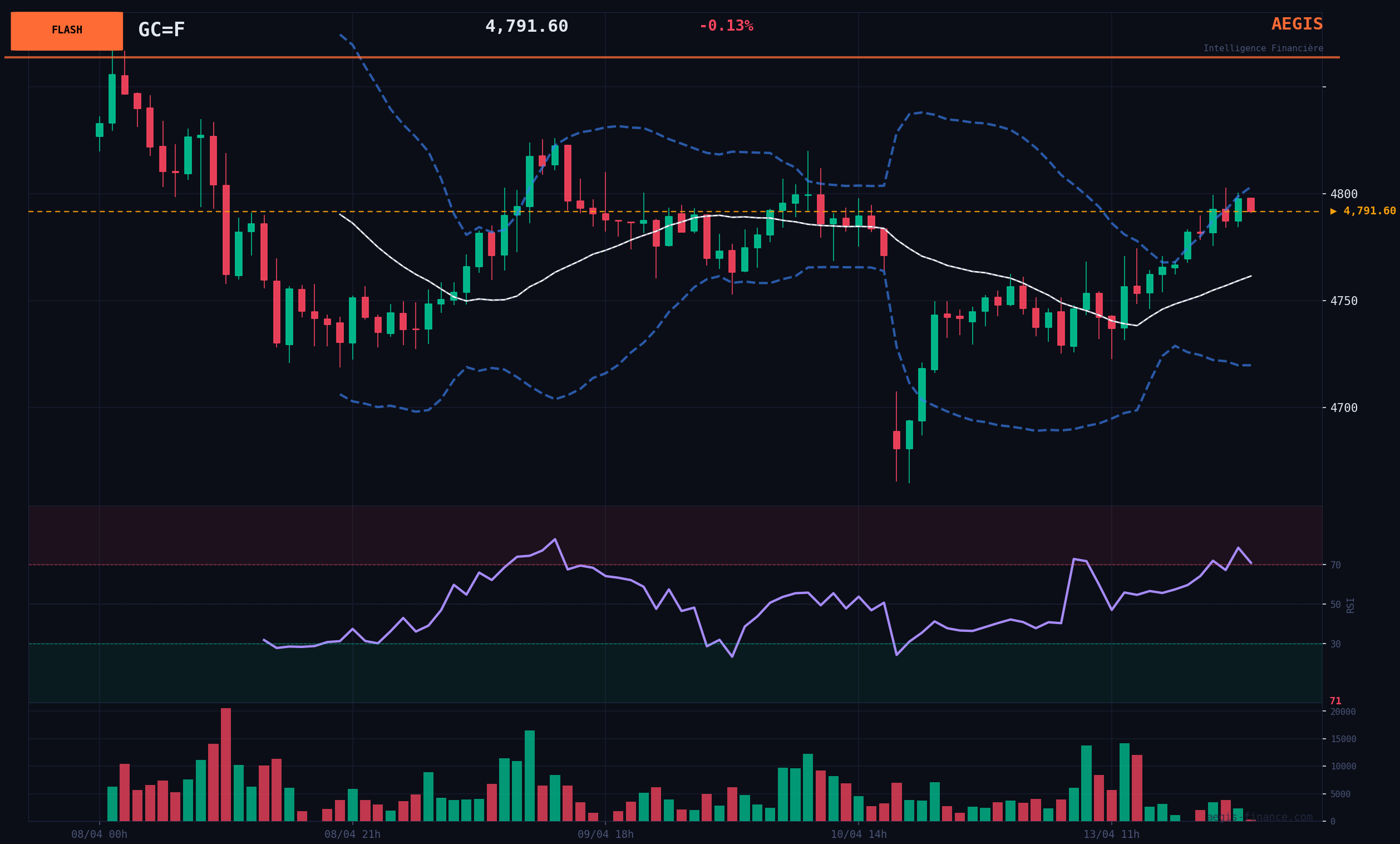This screenshot has height=844, width=1400.
Task: Click the 4700 price axis label
Action: pos(1343,408)
